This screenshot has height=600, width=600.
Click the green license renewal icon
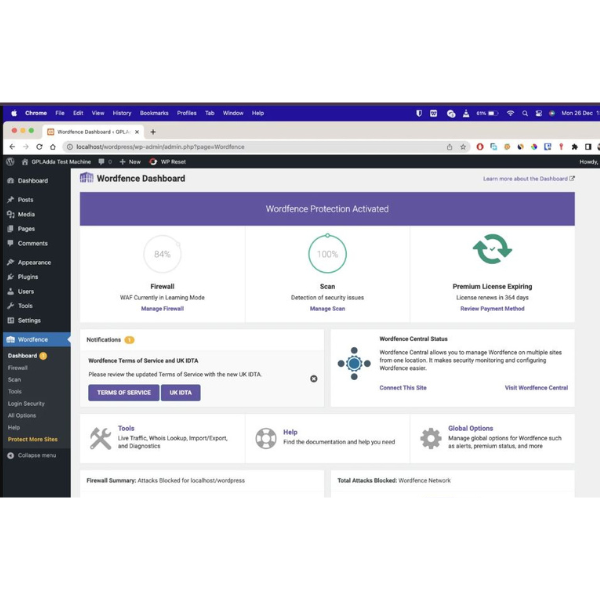pos(492,249)
